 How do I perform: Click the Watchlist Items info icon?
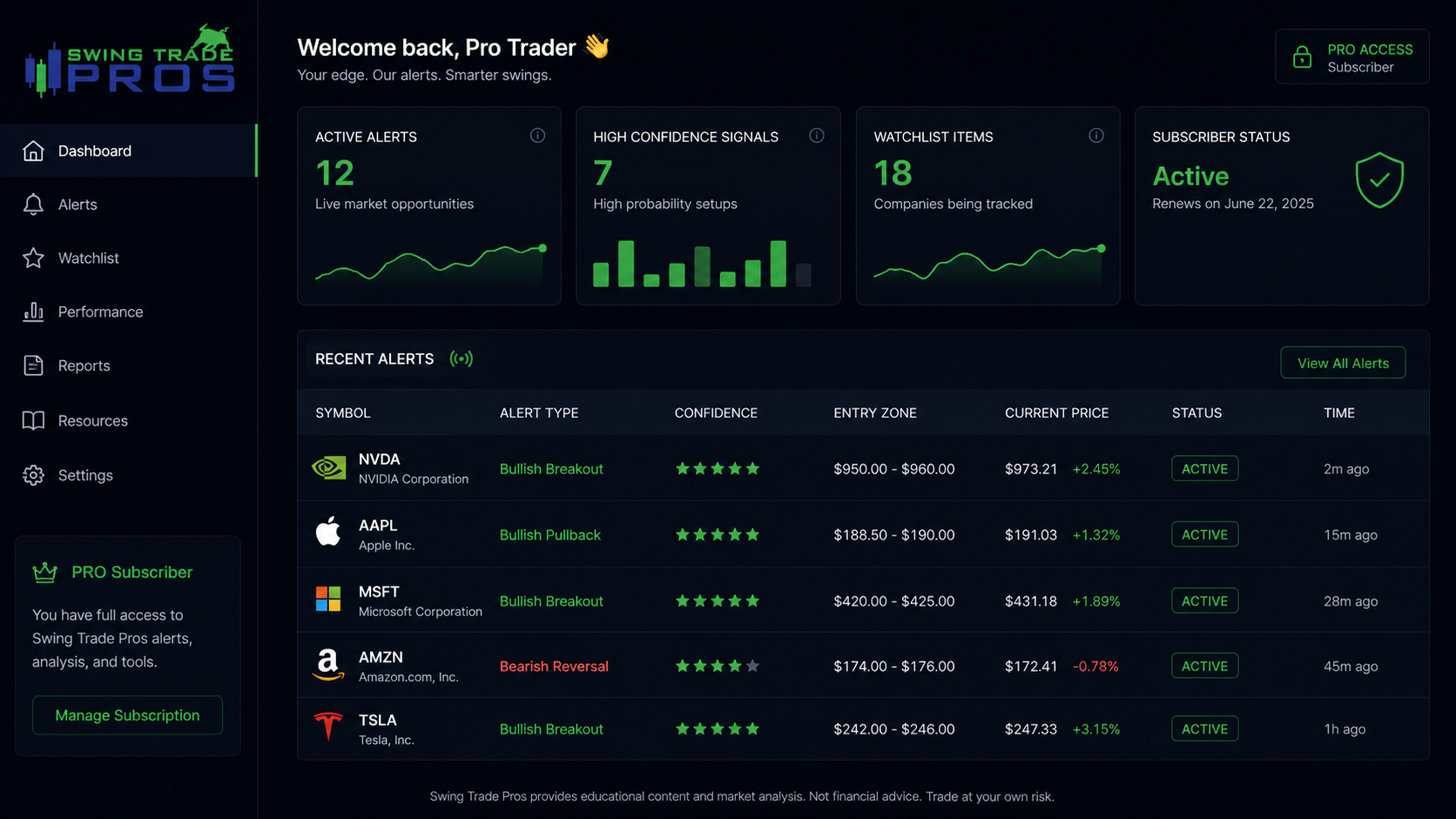coord(1096,136)
